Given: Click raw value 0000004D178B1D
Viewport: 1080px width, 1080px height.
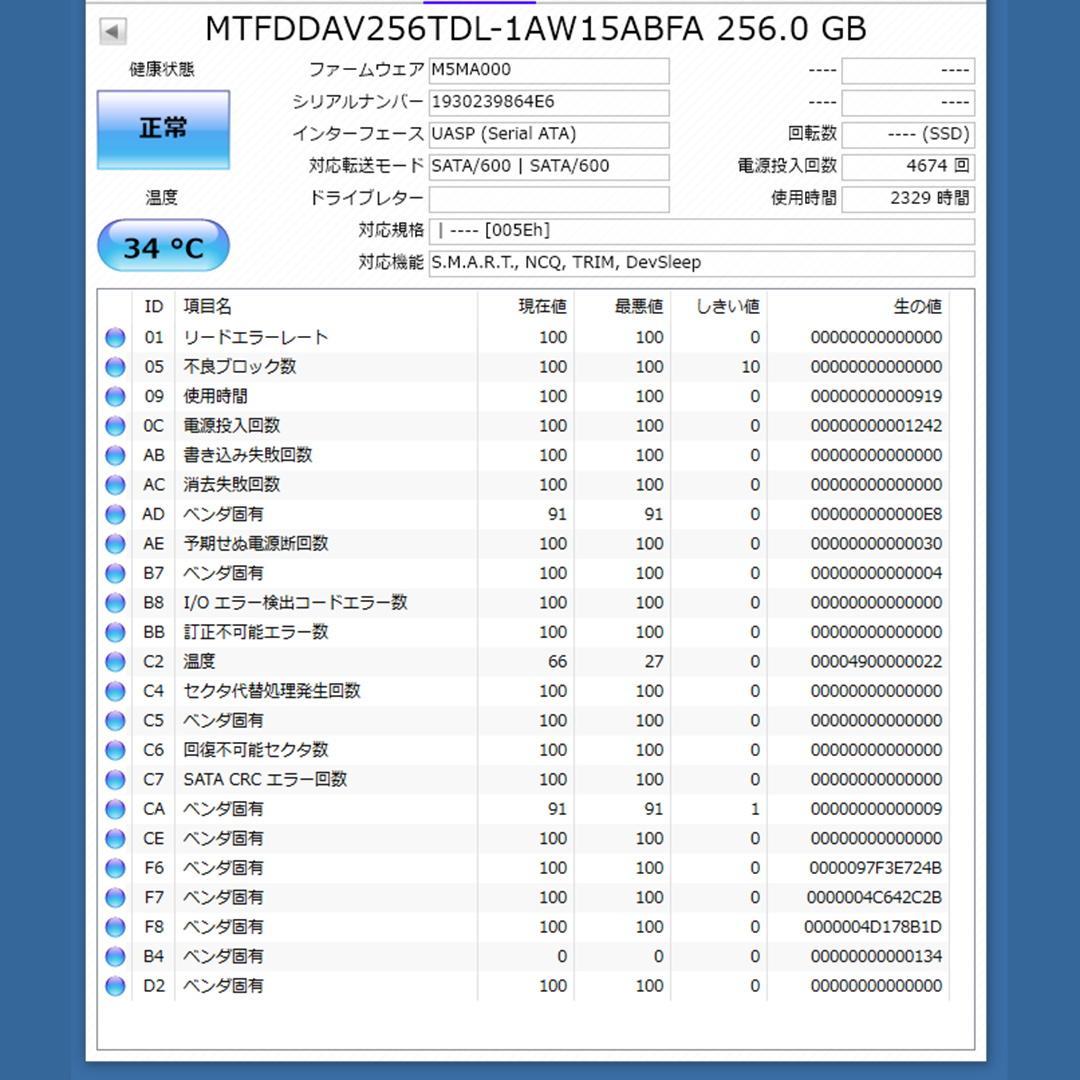Looking at the screenshot, I should [x=873, y=927].
